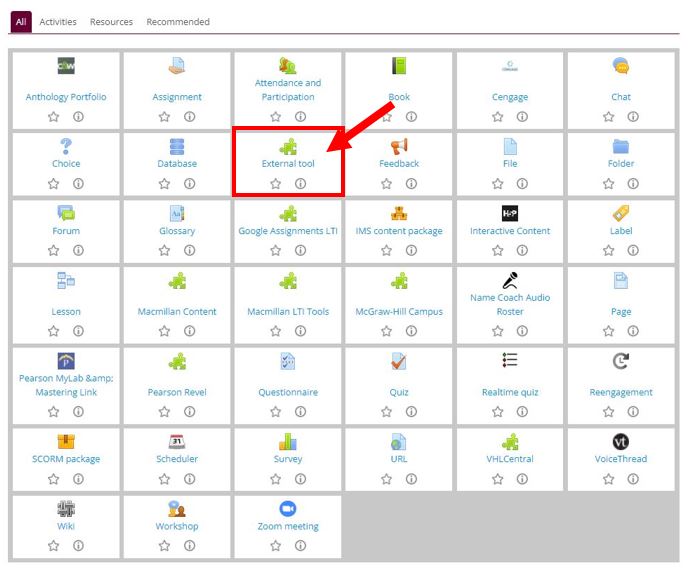
Task: Choose the Feedback megaphone icon
Action: pyautogui.click(x=399, y=146)
